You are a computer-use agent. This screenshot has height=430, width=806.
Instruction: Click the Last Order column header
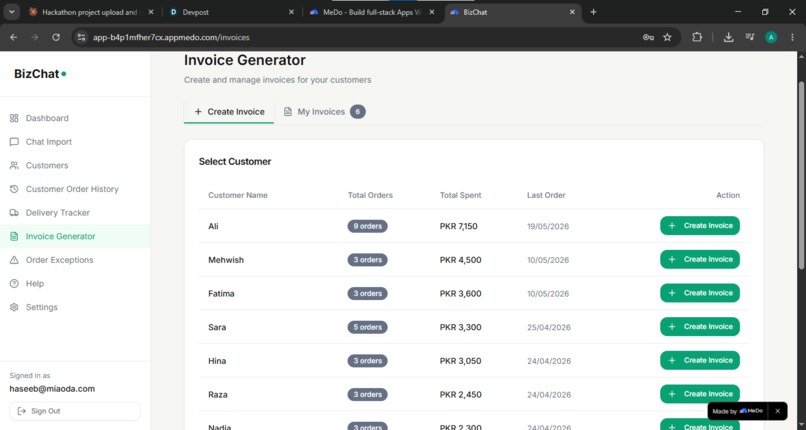click(546, 195)
